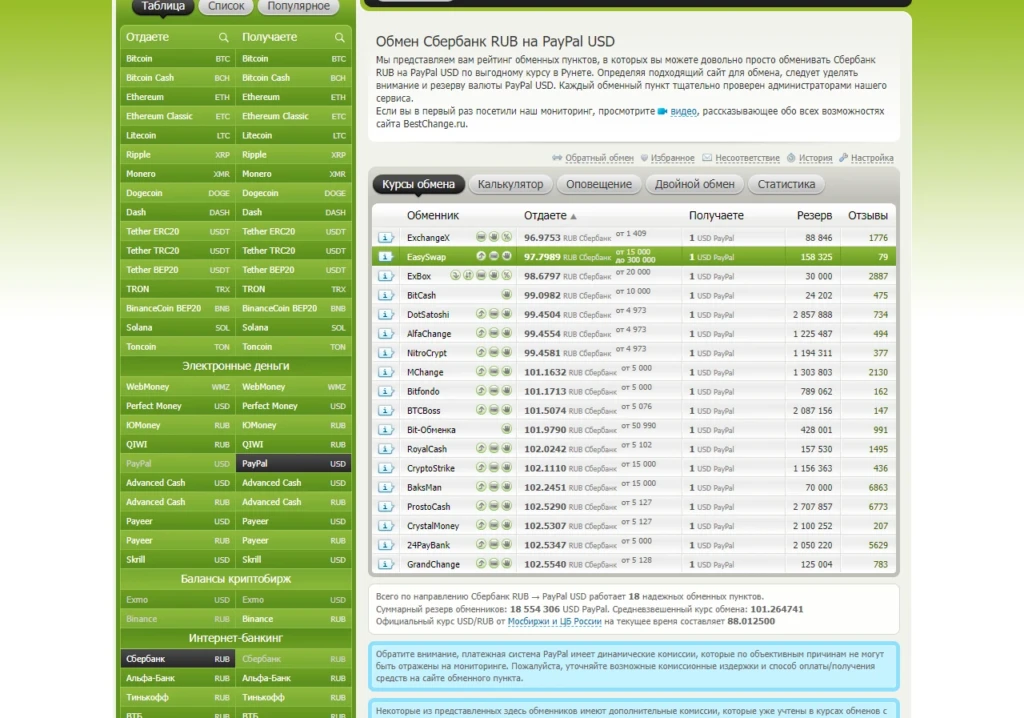The image size is (1024, 718).
Task: Open info icon for Bit-Обменка row
Action: [385, 430]
